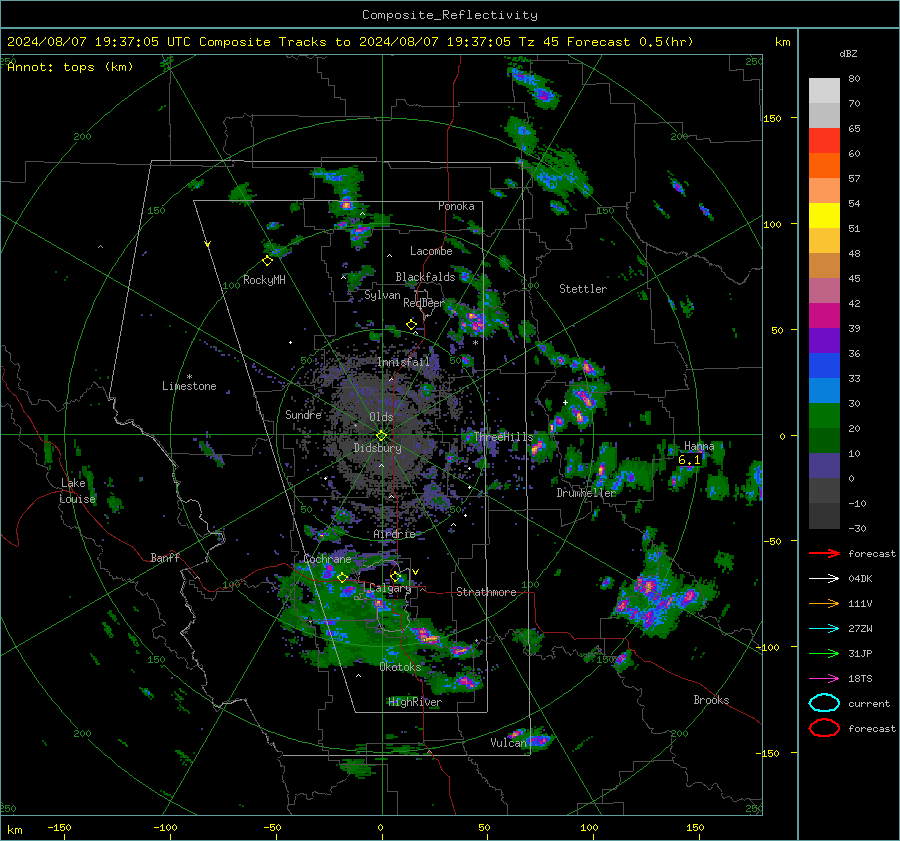
Task: Click the RedDeer city label
Action: tap(424, 303)
